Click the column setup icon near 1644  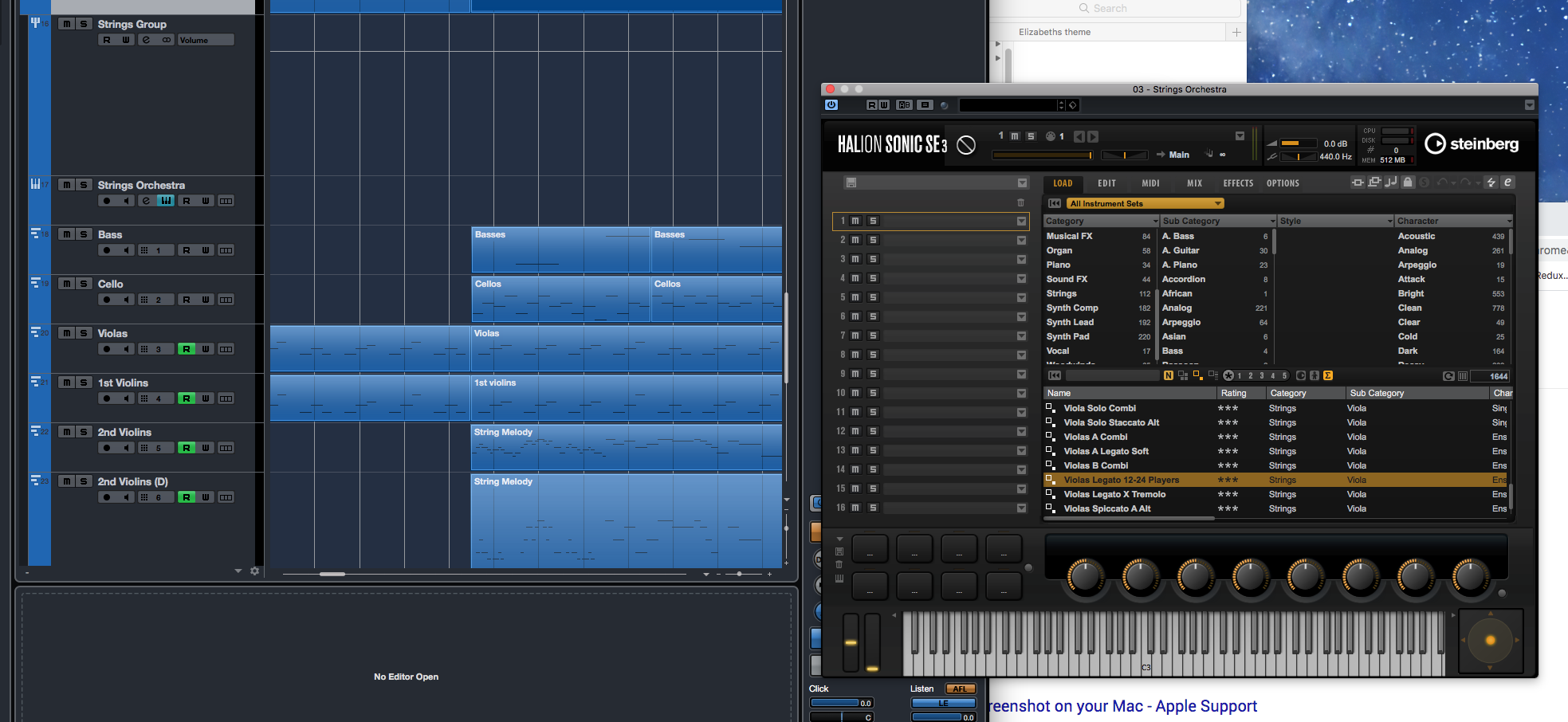tap(1462, 376)
